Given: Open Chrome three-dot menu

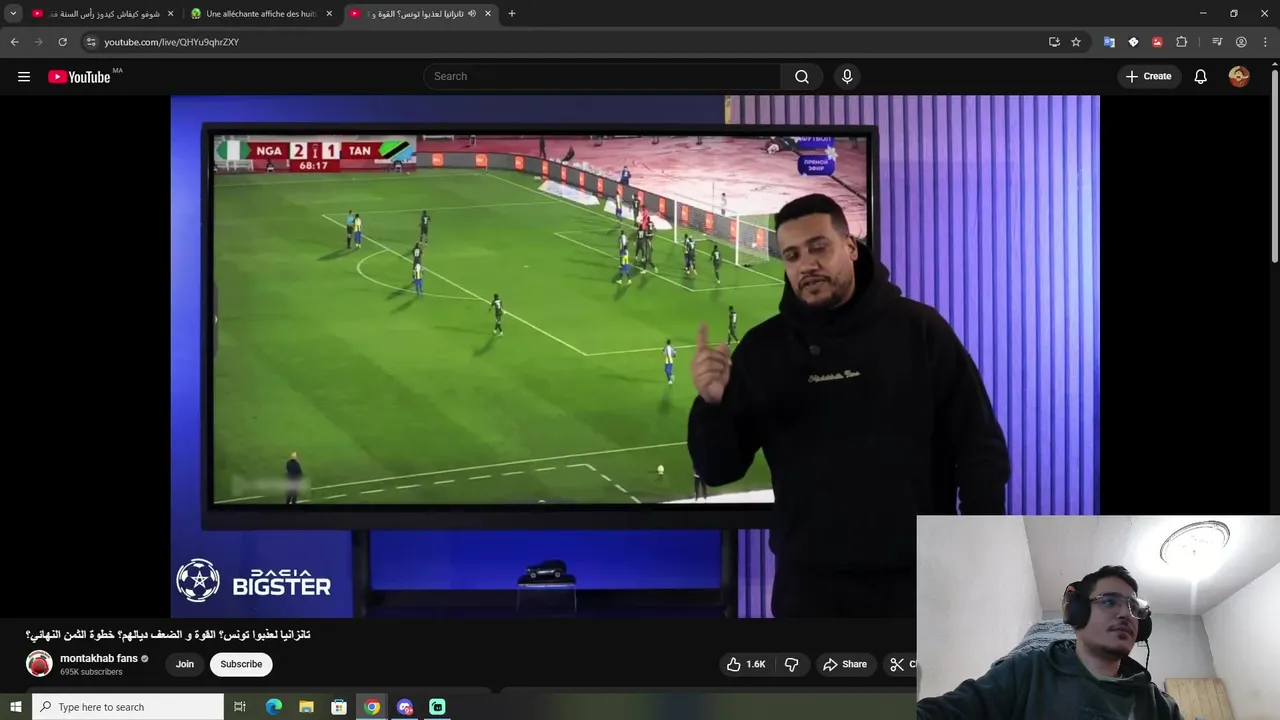Looking at the screenshot, I should (1264, 42).
